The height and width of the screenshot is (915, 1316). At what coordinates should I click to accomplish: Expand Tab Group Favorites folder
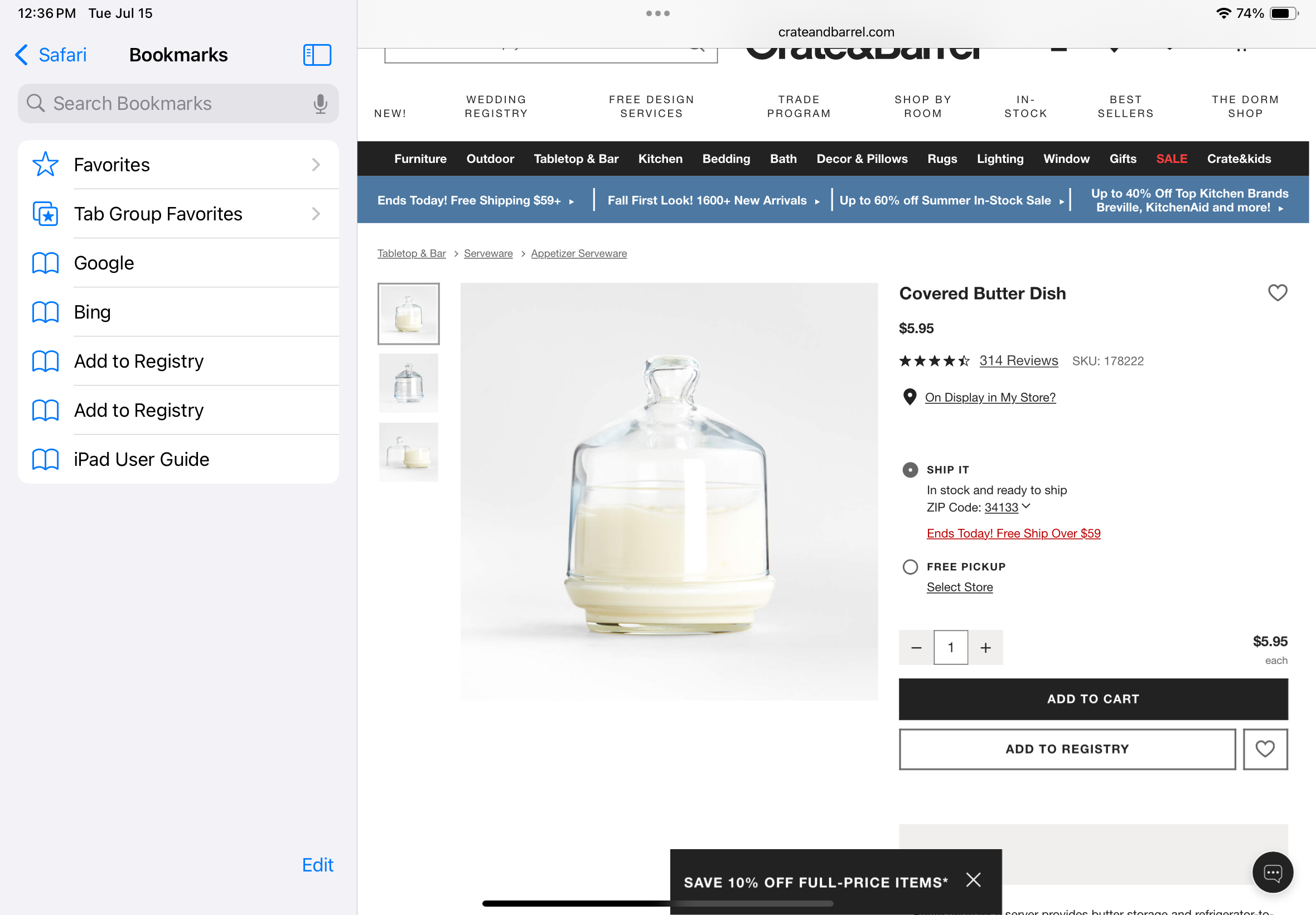178,214
